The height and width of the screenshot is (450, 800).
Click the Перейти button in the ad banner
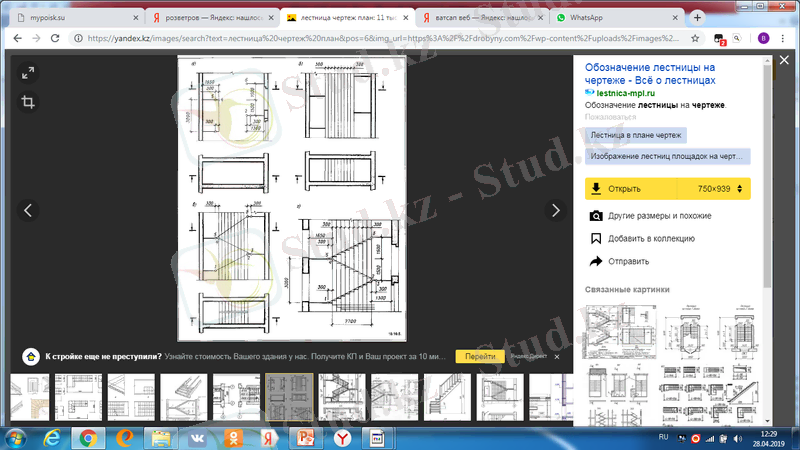[480, 356]
